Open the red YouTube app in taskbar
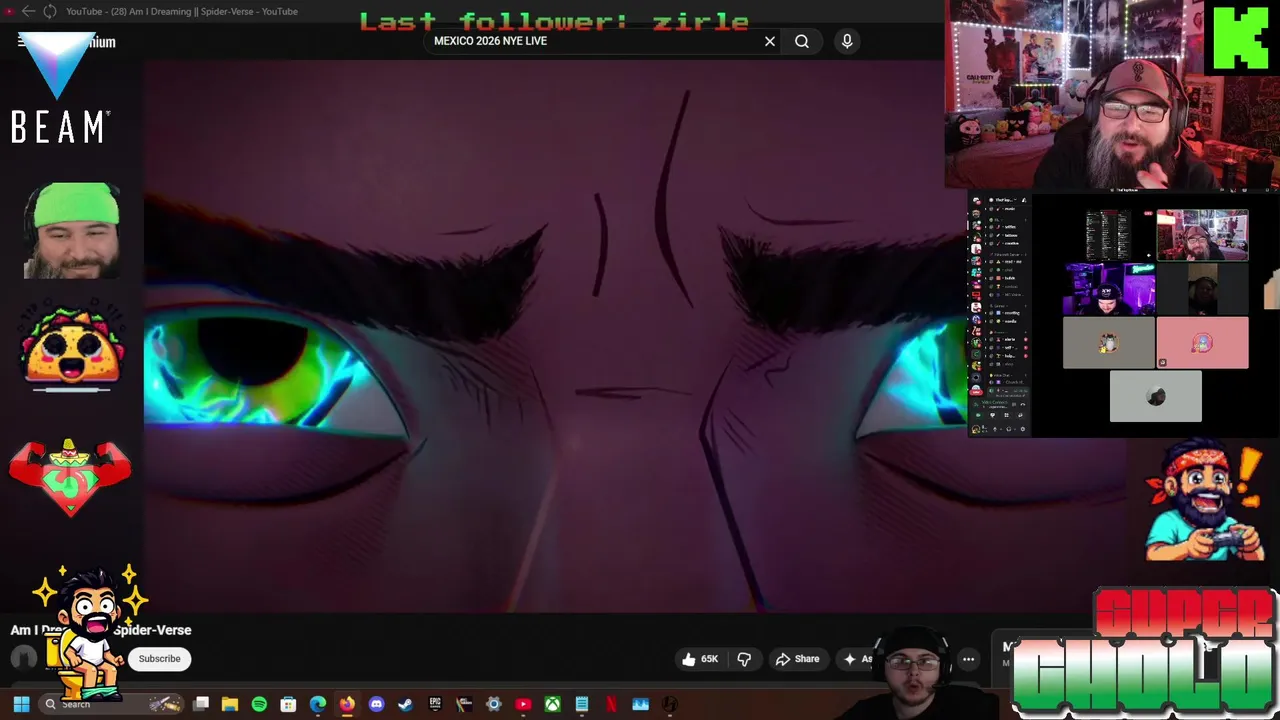The width and height of the screenshot is (1280, 720). click(523, 704)
